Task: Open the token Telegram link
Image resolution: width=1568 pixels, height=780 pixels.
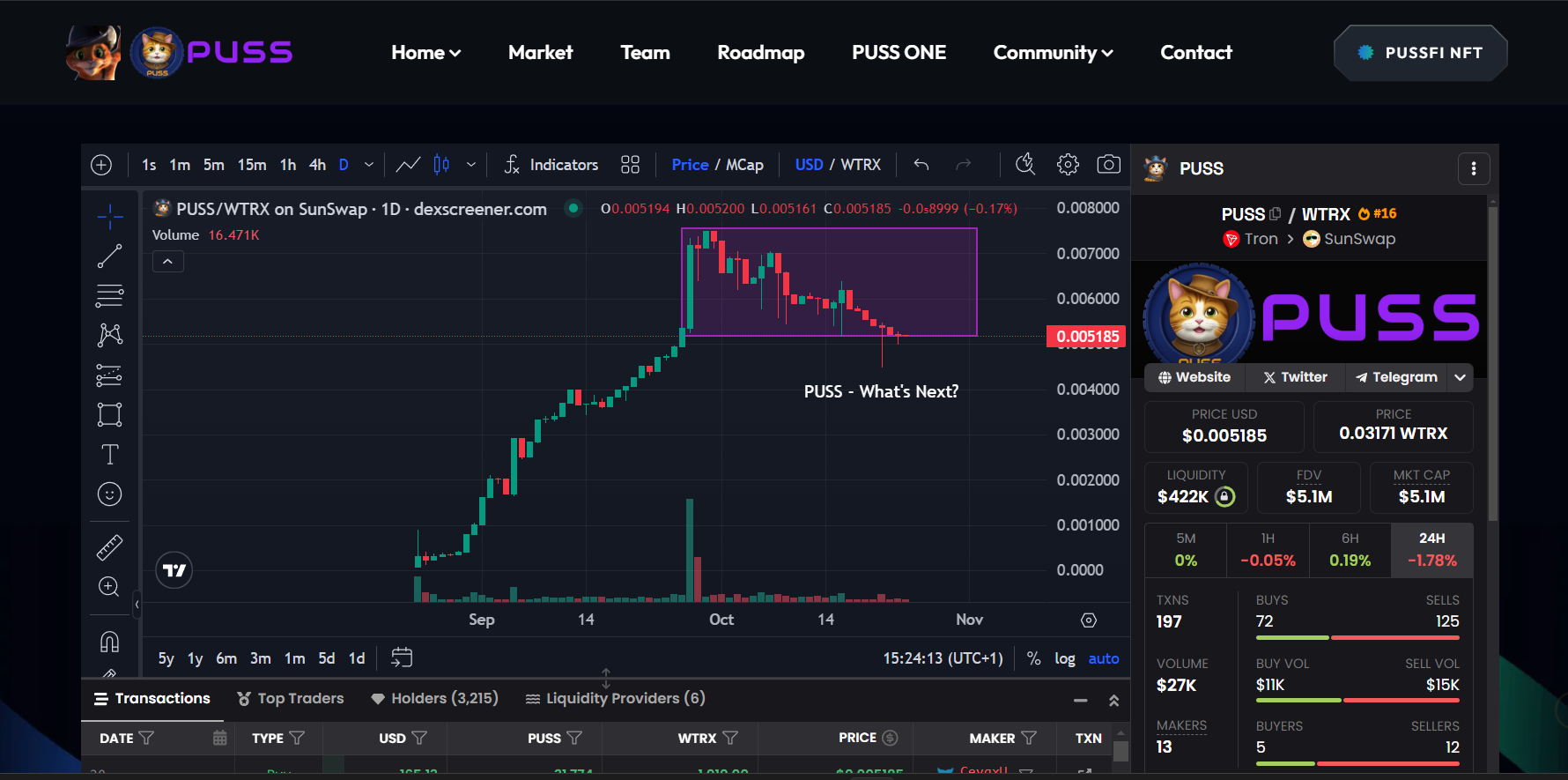Action: coord(1397,377)
